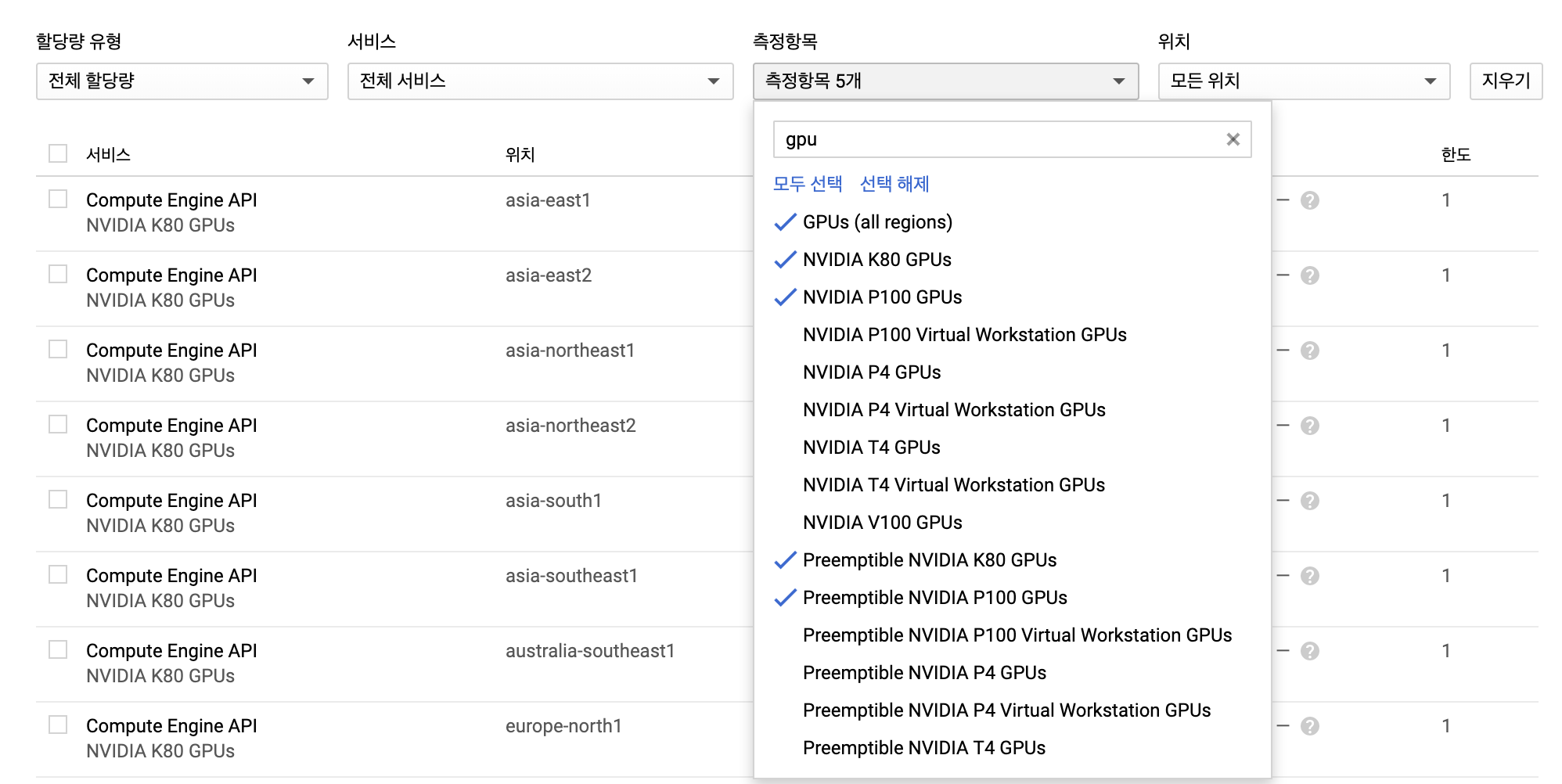Select NVIDIA T4 GPUs option
This screenshot has width=1562, height=784.
click(1012, 448)
